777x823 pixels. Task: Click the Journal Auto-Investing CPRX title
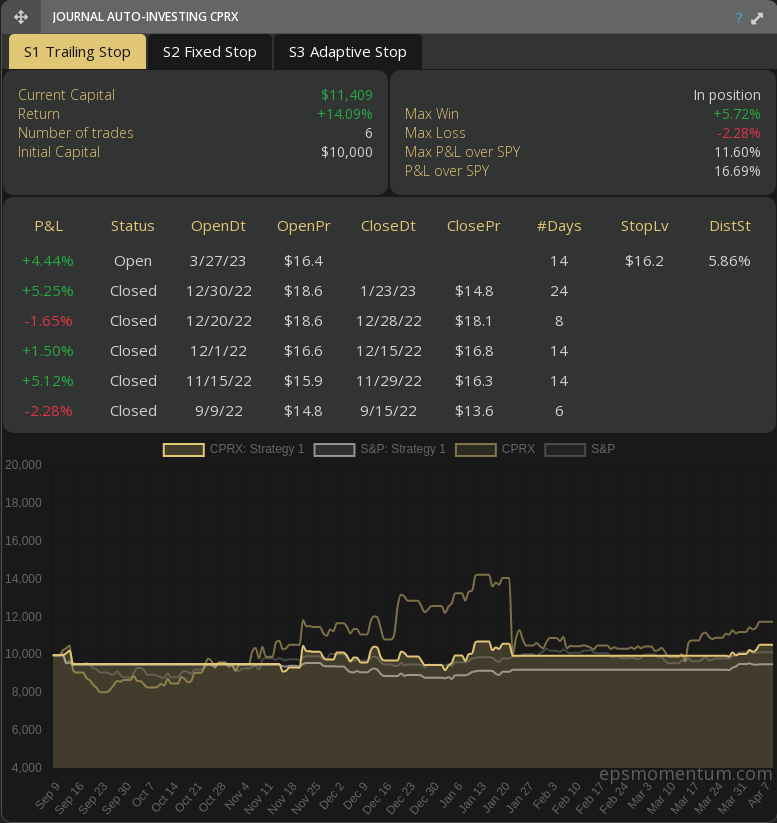pyautogui.click(x=145, y=17)
